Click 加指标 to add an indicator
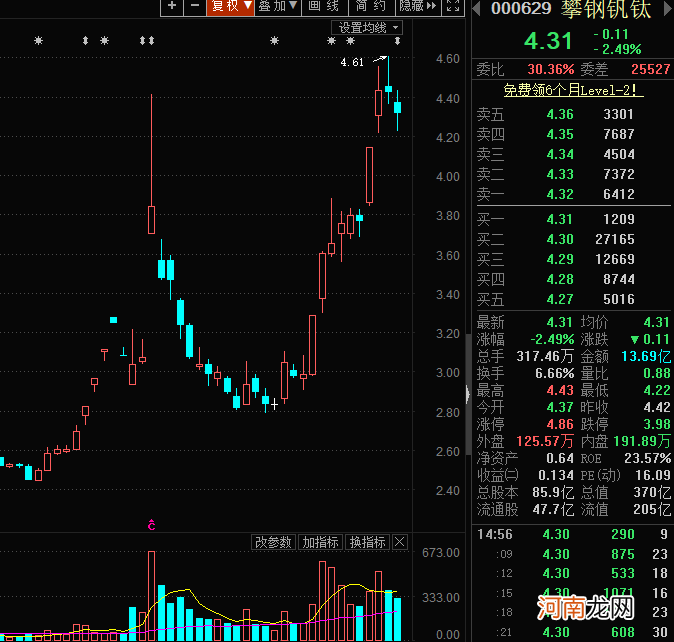 (x=320, y=542)
